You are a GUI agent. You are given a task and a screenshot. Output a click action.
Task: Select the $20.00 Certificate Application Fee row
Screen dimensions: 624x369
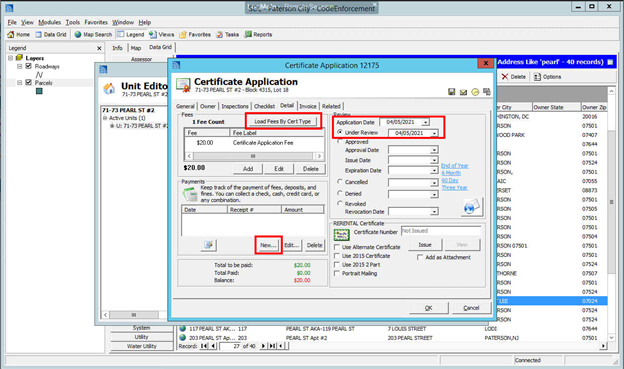click(x=254, y=143)
